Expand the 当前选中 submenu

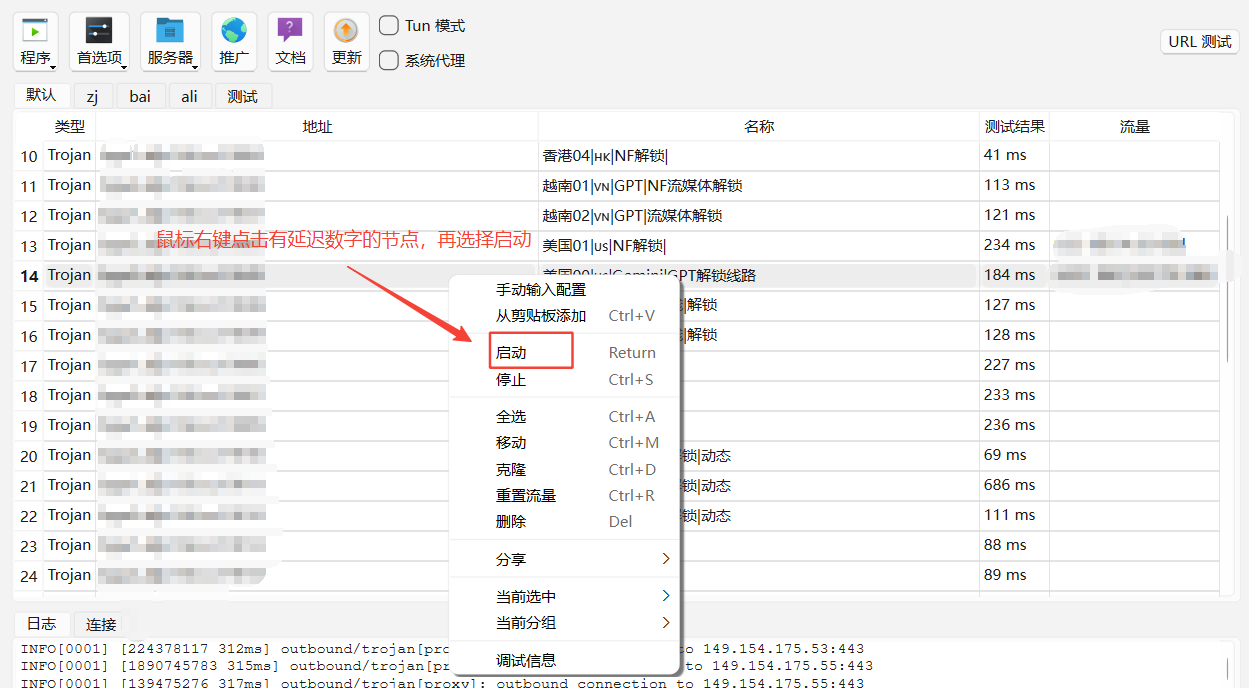coord(580,597)
